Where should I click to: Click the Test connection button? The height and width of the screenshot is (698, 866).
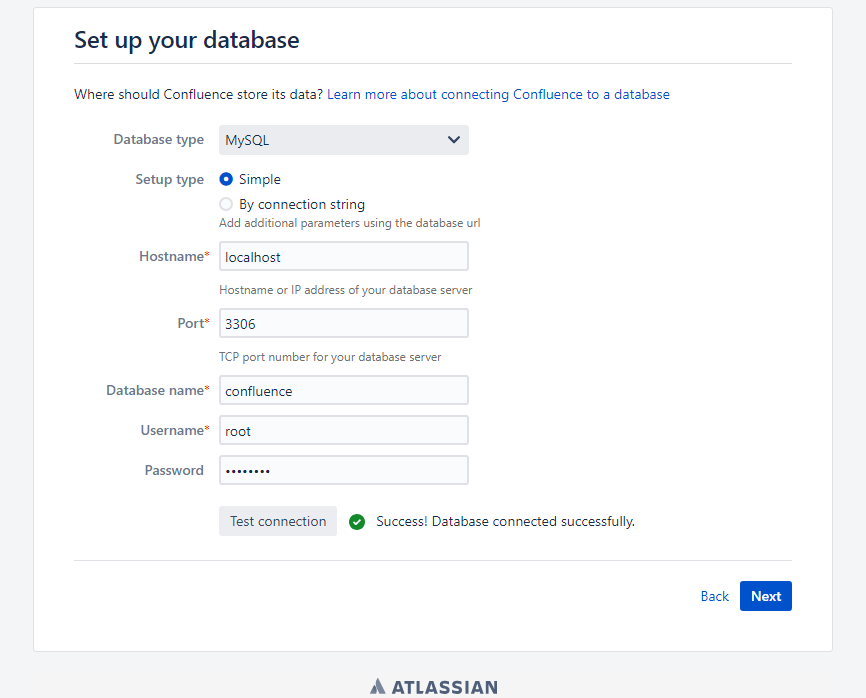[278, 521]
